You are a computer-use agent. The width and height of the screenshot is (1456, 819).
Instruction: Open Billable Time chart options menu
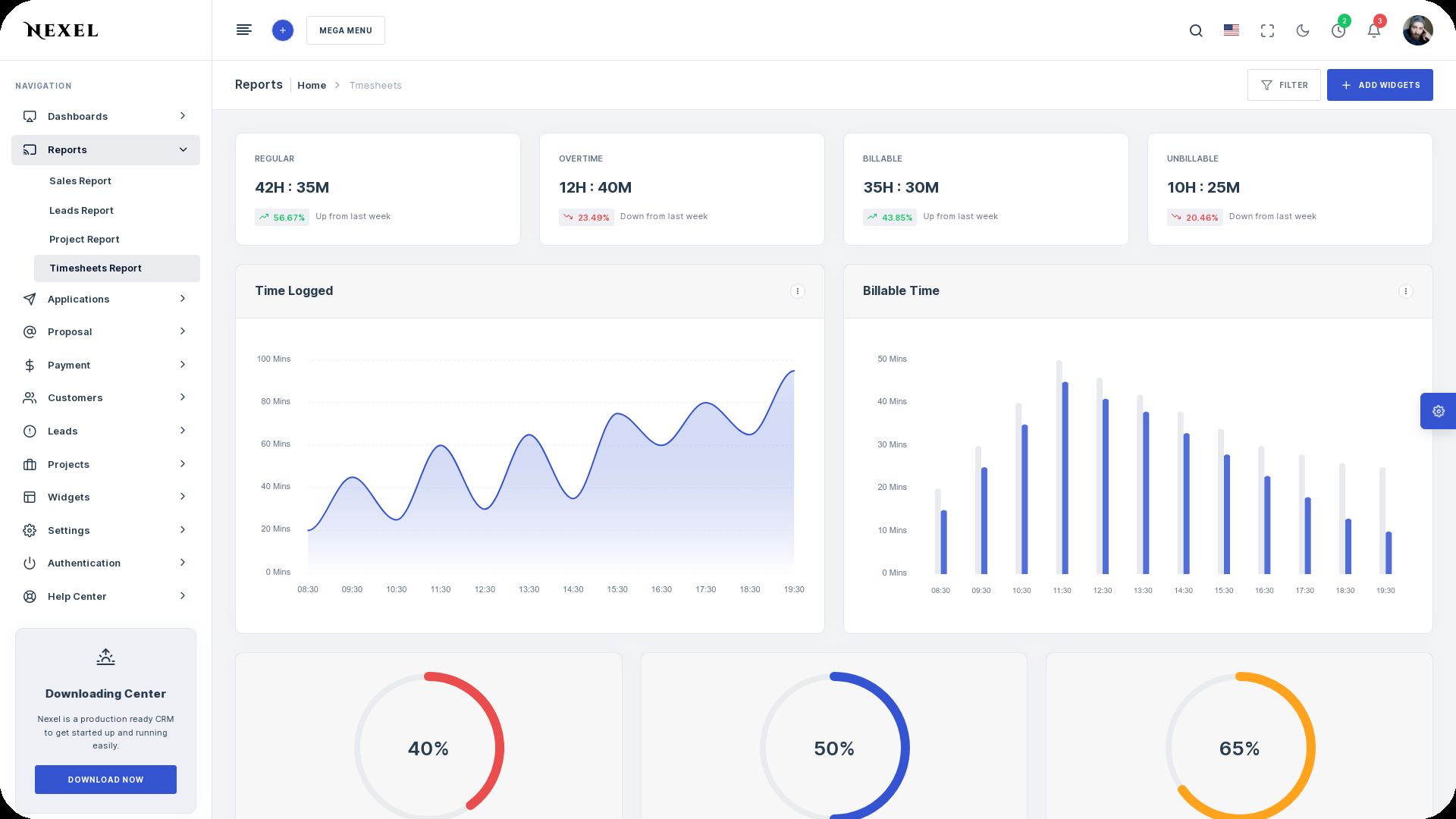(1405, 291)
